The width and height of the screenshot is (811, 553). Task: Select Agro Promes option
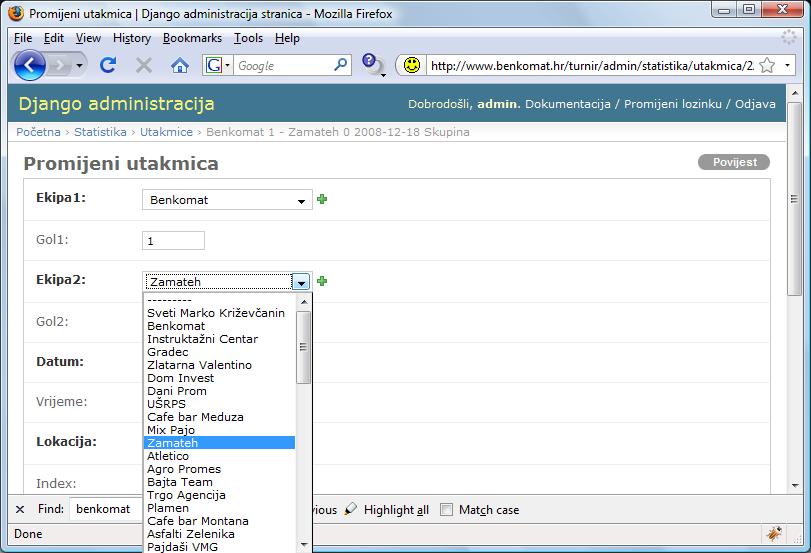point(220,469)
